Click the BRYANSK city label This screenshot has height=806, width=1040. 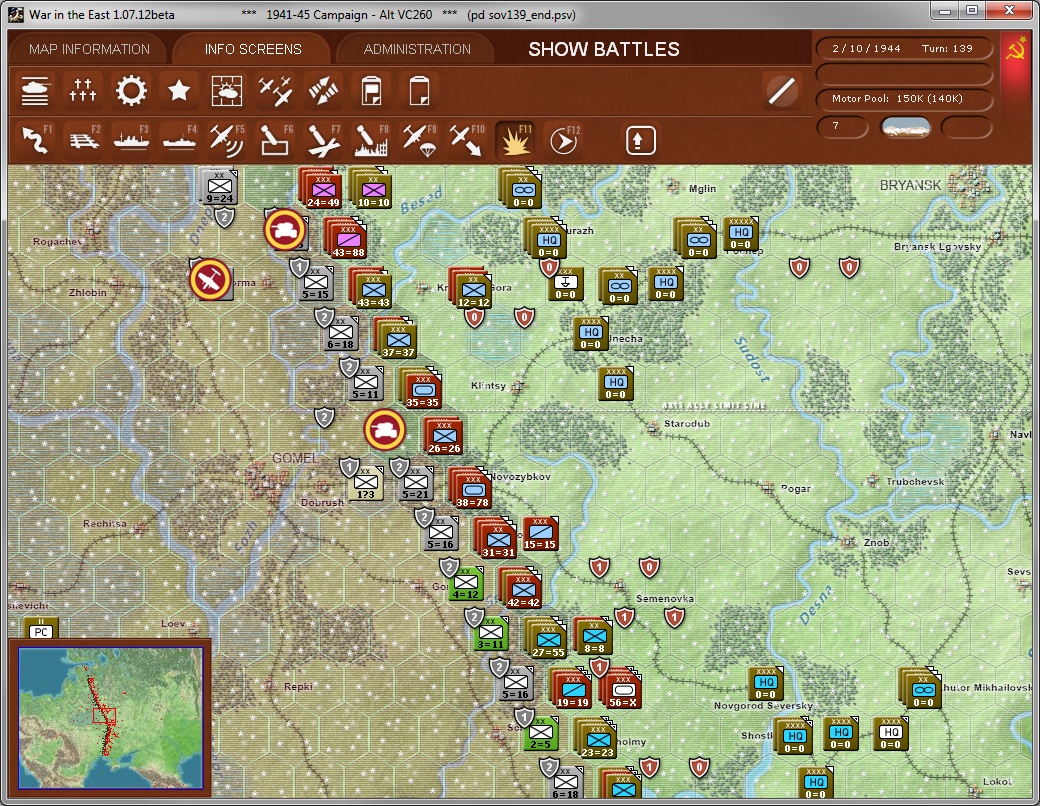[x=910, y=186]
